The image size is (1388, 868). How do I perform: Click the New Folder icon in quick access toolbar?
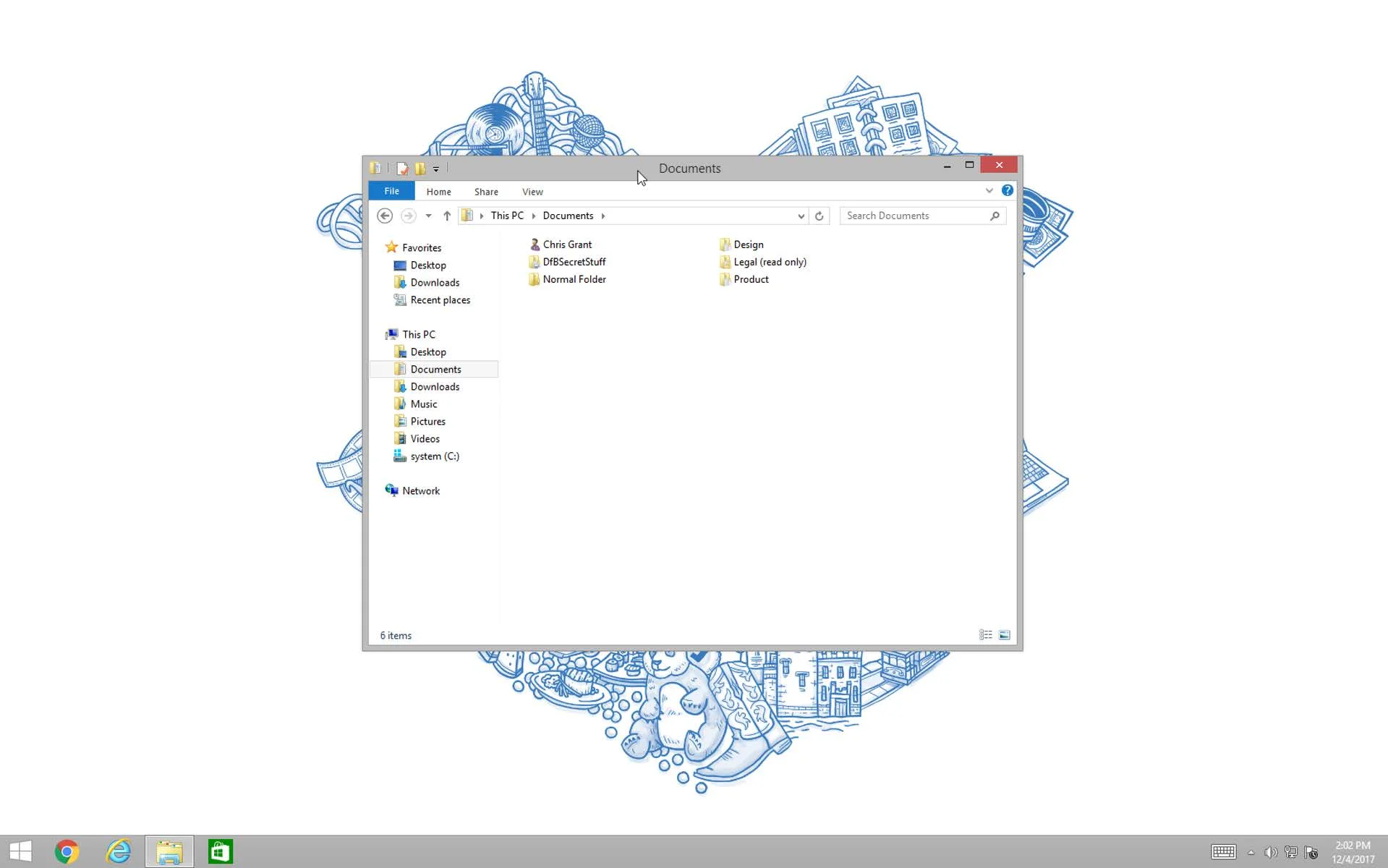pyautogui.click(x=420, y=168)
